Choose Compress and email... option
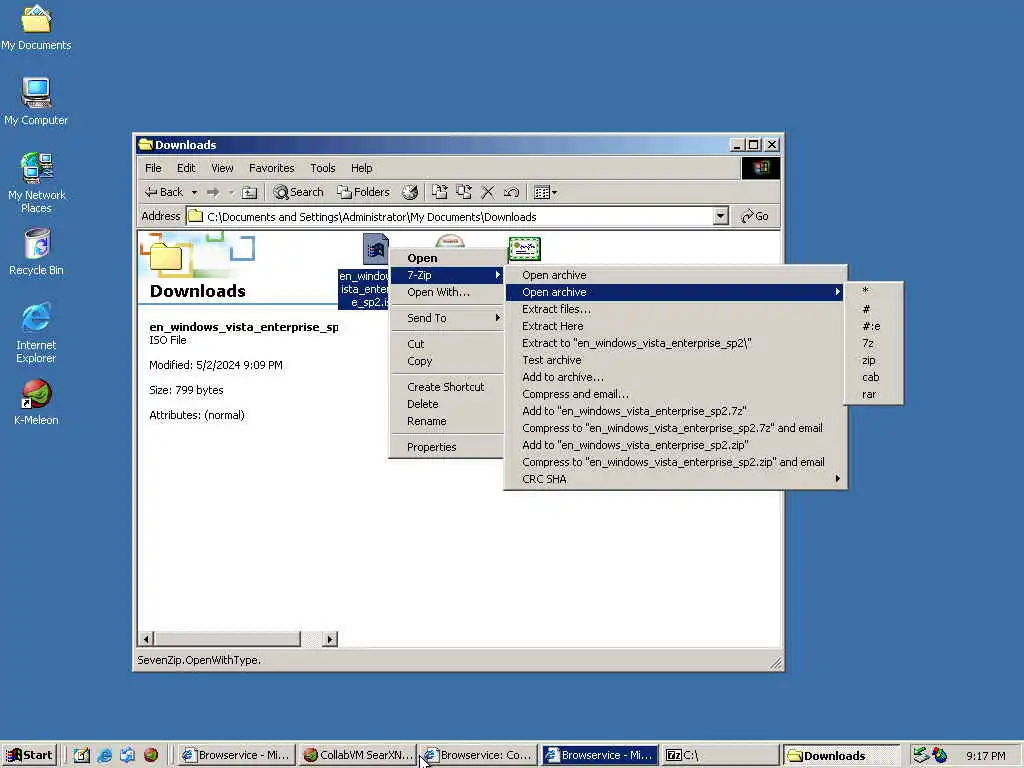This screenshot has height=768, width=1024. pos(675,394)
